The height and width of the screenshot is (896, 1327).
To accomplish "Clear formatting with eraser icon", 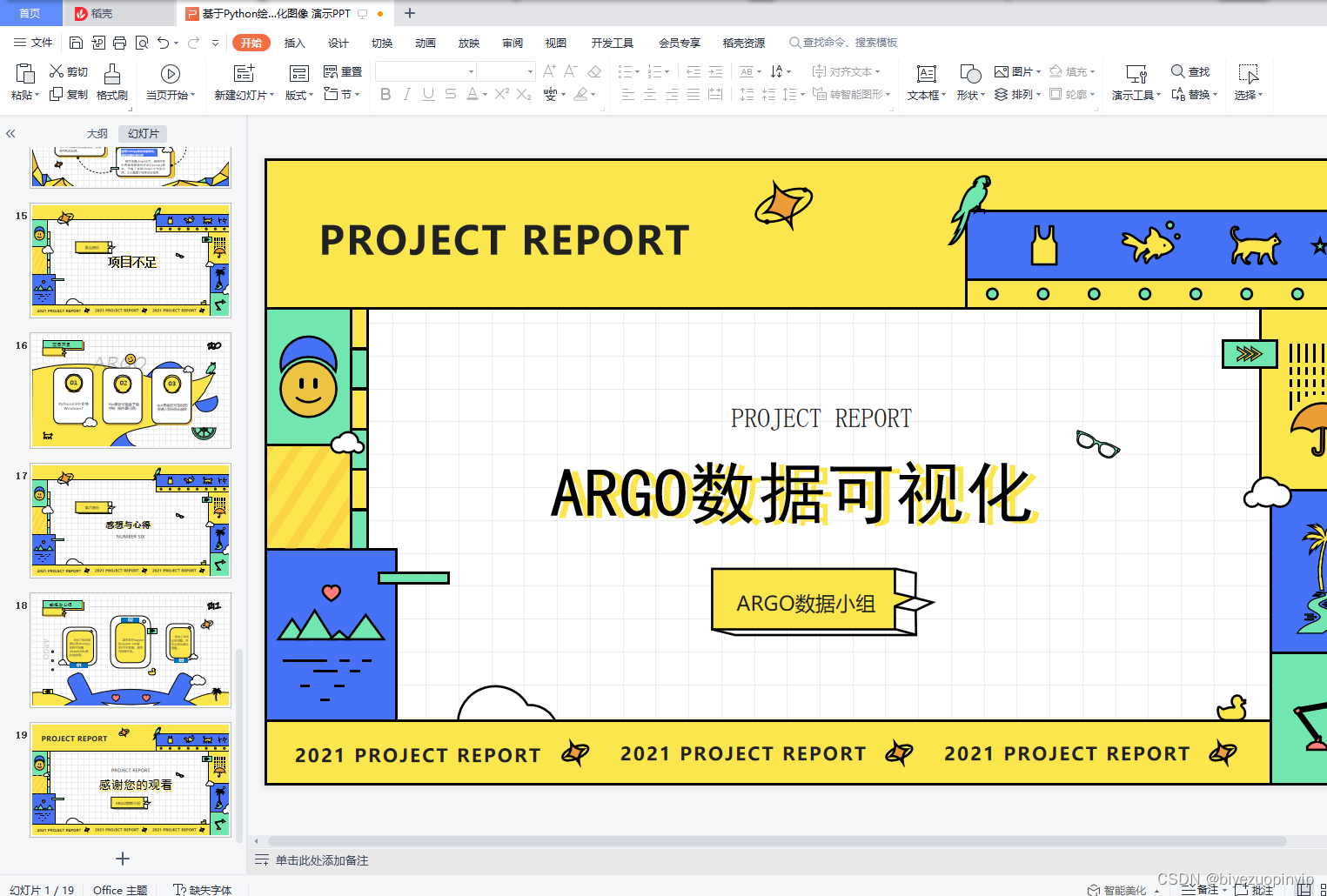I will pyautogui.click(x=594, y=71).
